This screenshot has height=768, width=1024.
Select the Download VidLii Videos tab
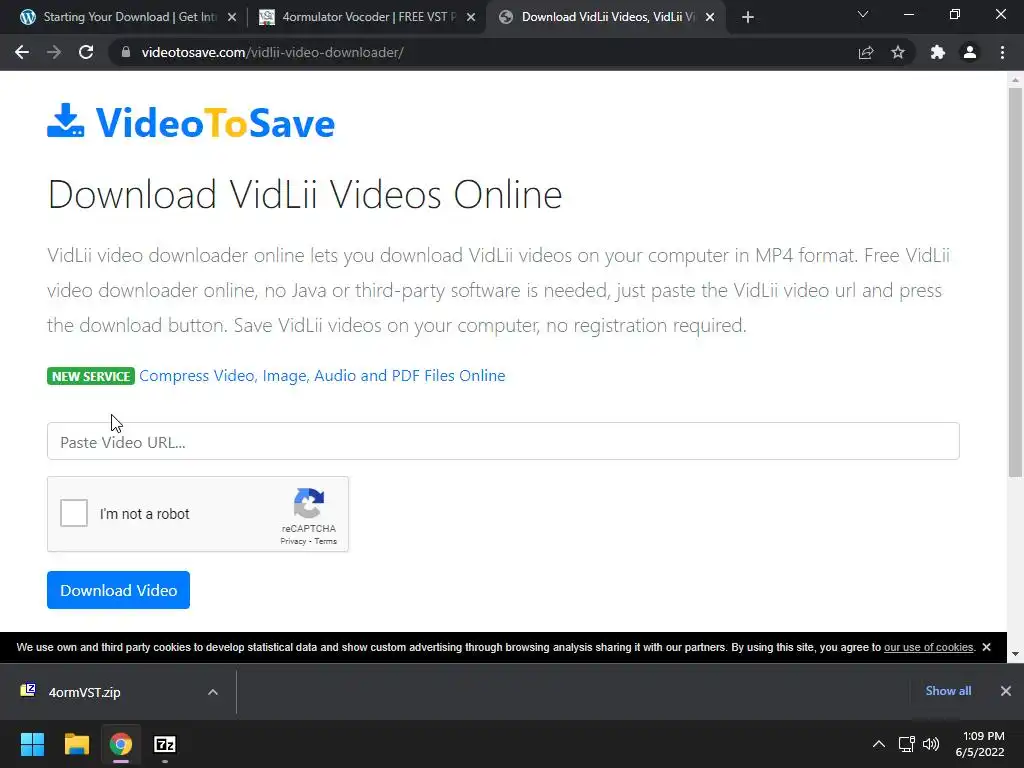coord(607,17)
